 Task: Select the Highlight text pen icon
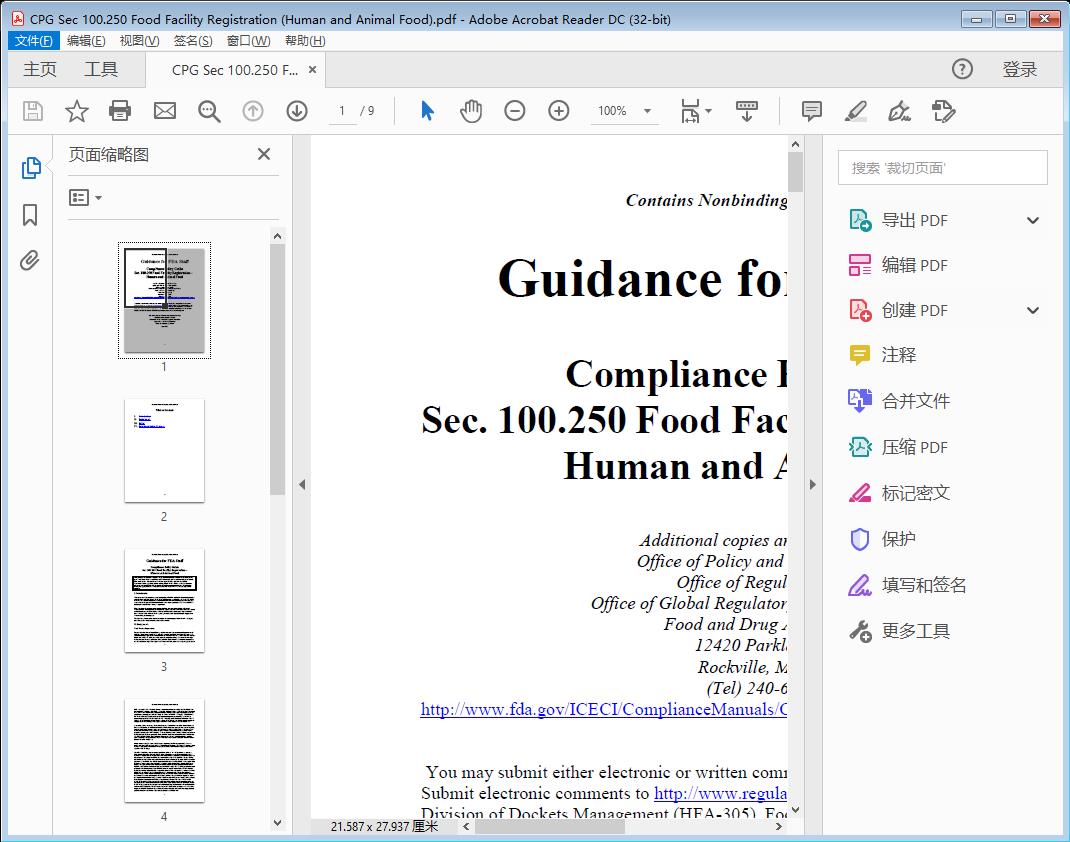click(855, 111)
